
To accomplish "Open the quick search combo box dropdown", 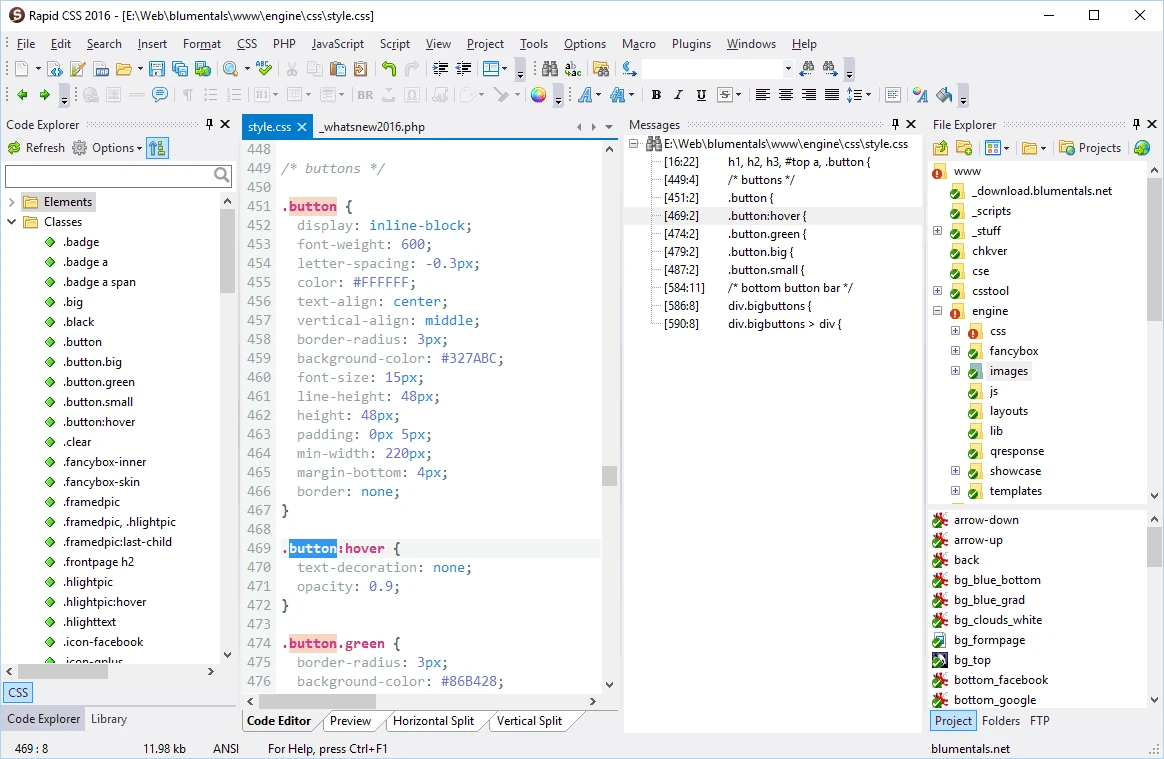I will [x=788, y=69].
